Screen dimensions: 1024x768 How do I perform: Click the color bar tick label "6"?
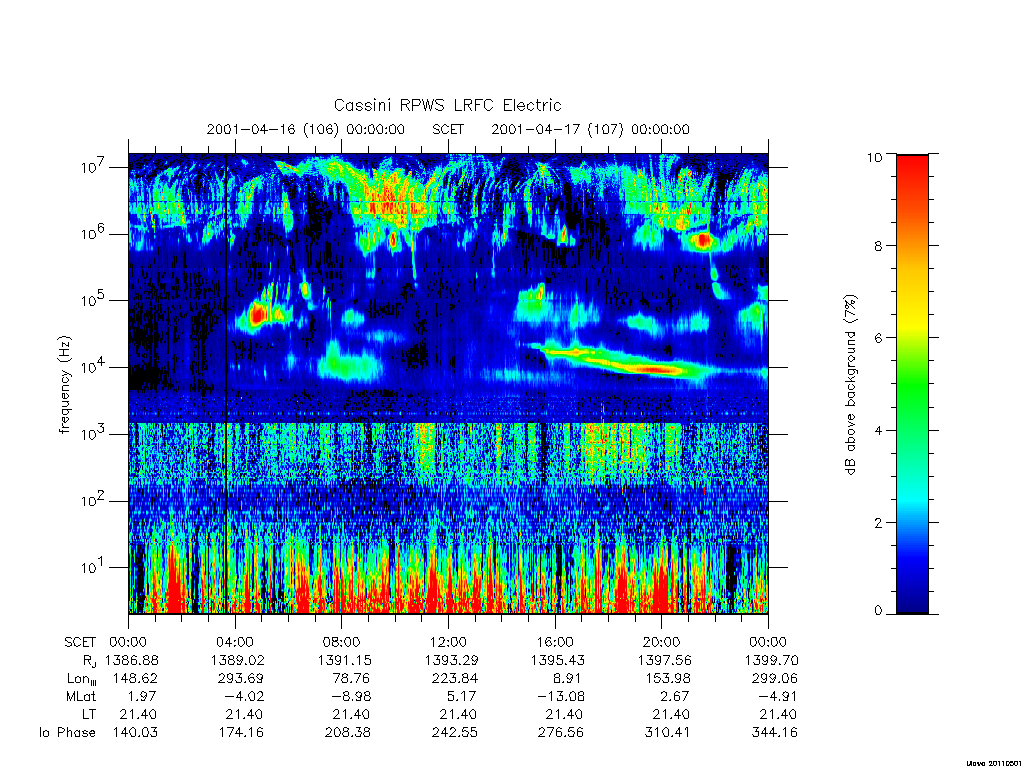click(x=878, y=338)
